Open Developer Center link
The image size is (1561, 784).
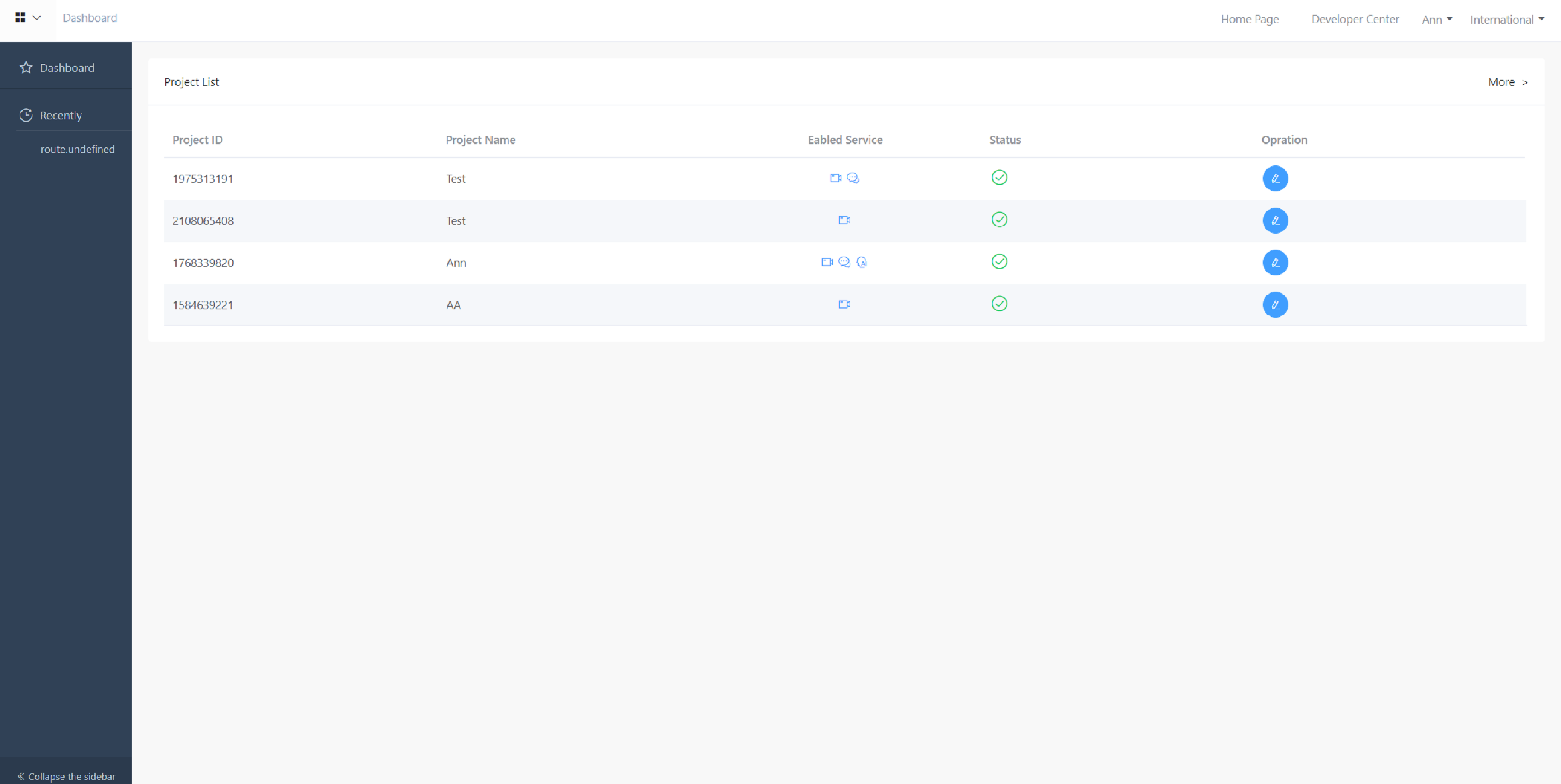pos(1355,19)
